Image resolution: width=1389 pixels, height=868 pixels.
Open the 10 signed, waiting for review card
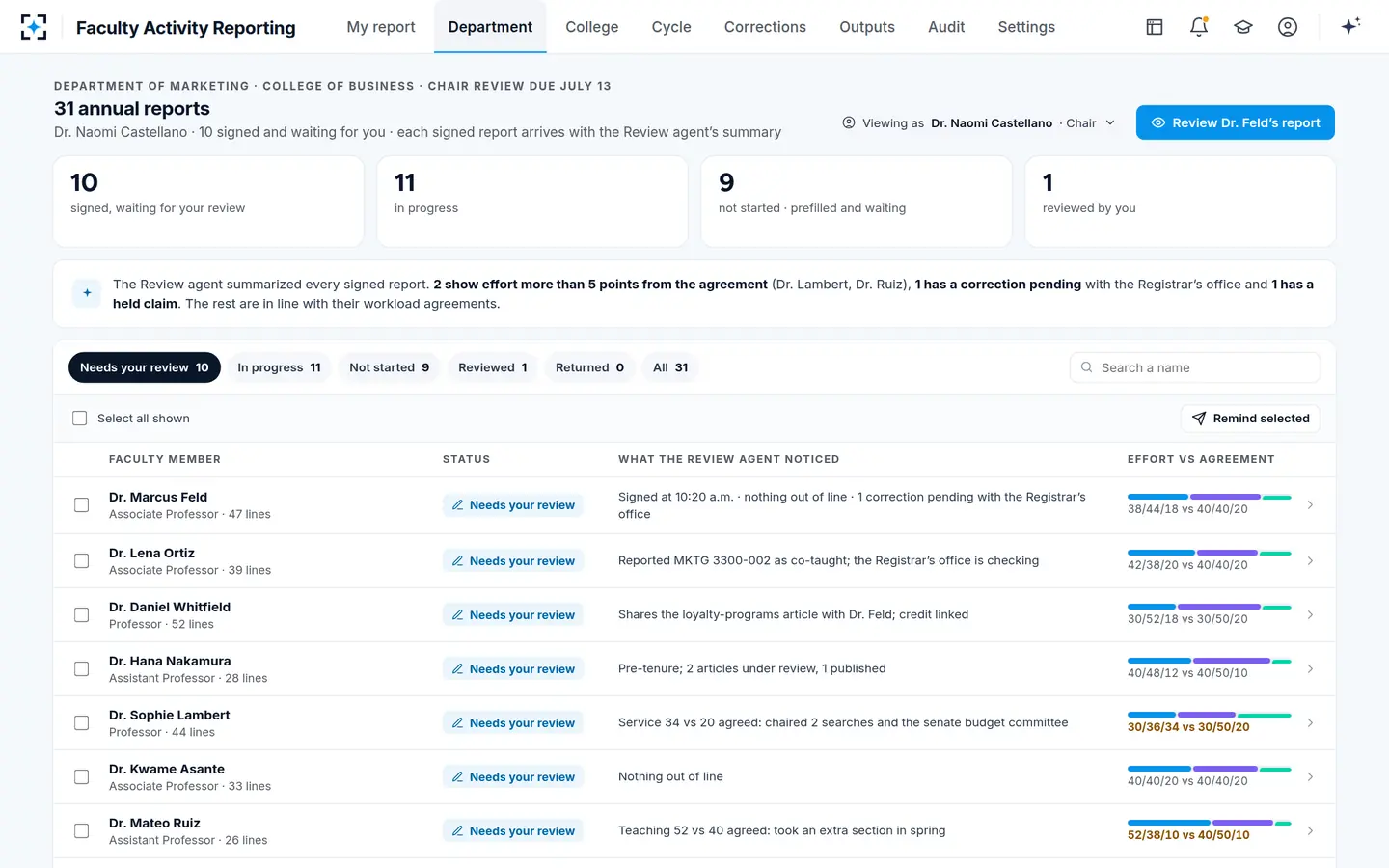tap(208, 202)
